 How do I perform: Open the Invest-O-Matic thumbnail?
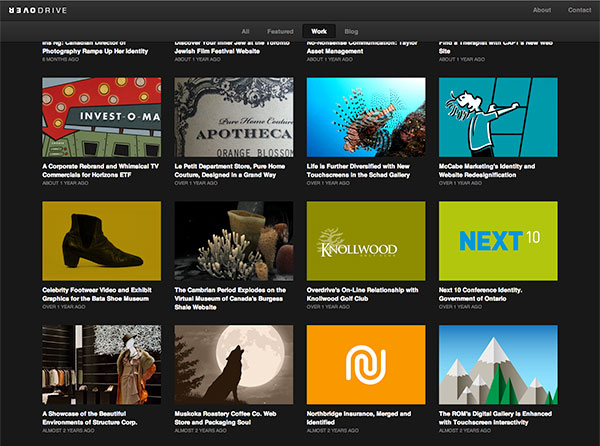[x=102, y=117]
